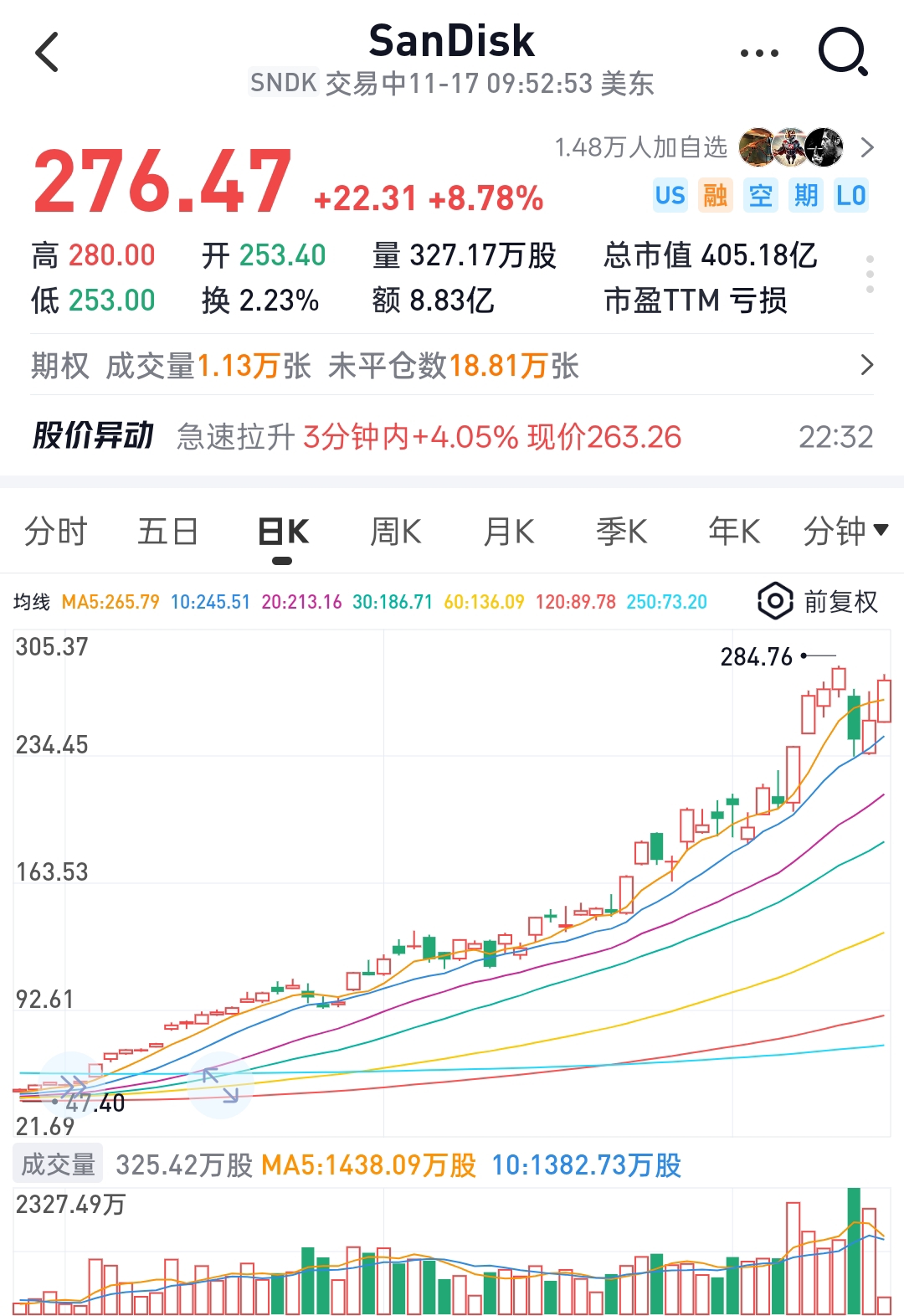
Task: Tap the US market badge
Action: pos(670,196)
